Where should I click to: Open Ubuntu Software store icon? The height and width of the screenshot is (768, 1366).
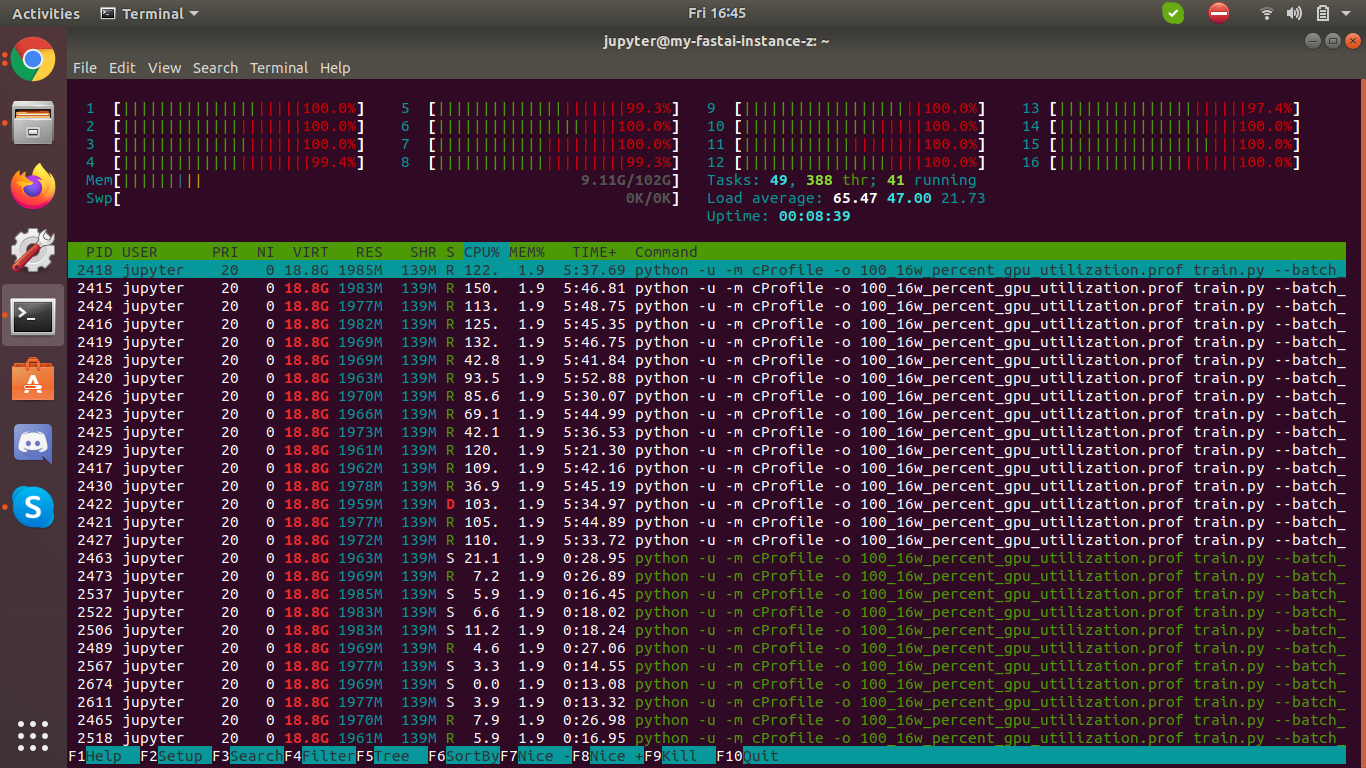coord(33,379)
